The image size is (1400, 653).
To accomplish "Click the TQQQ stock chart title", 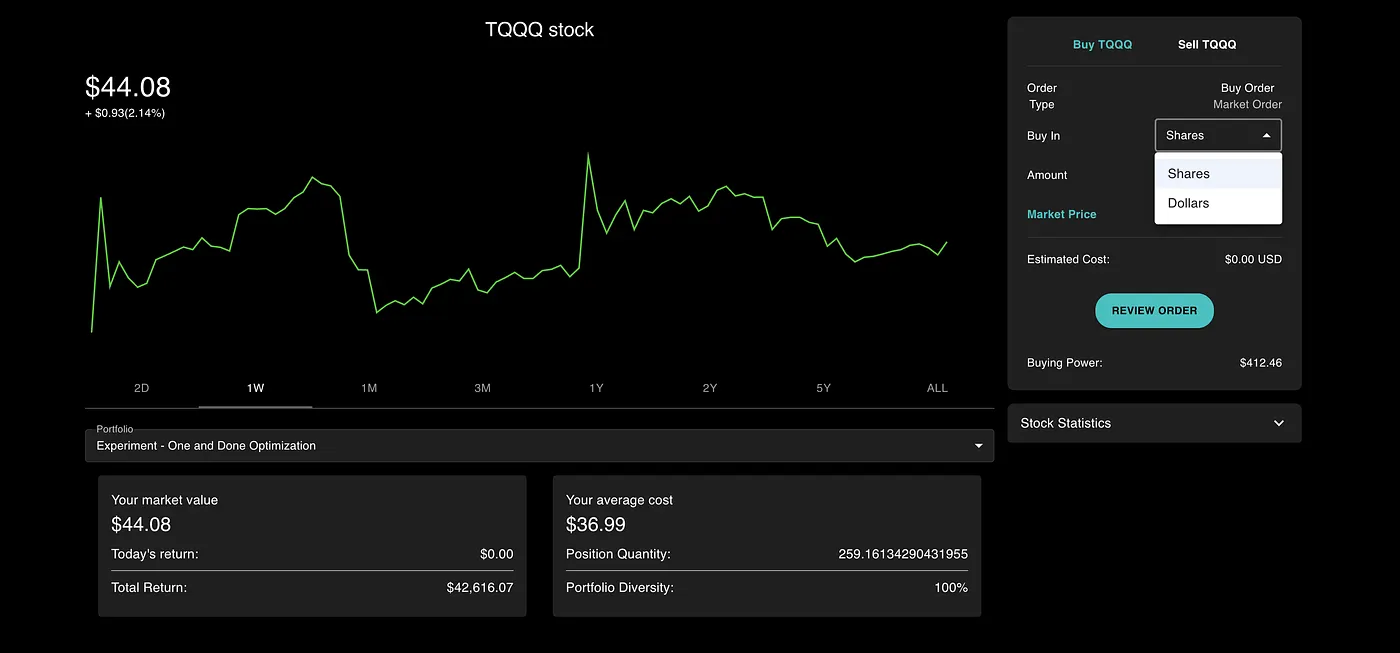I will (x=539, y=30).
